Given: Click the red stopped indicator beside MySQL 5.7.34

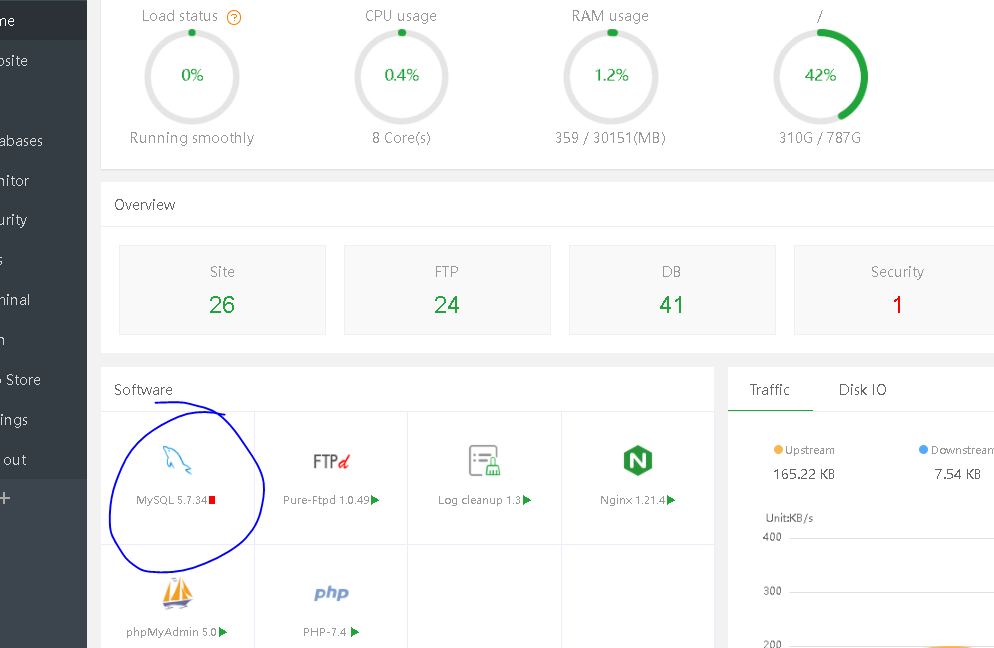Looking at the screenshot, I should (x=212, y=500).
